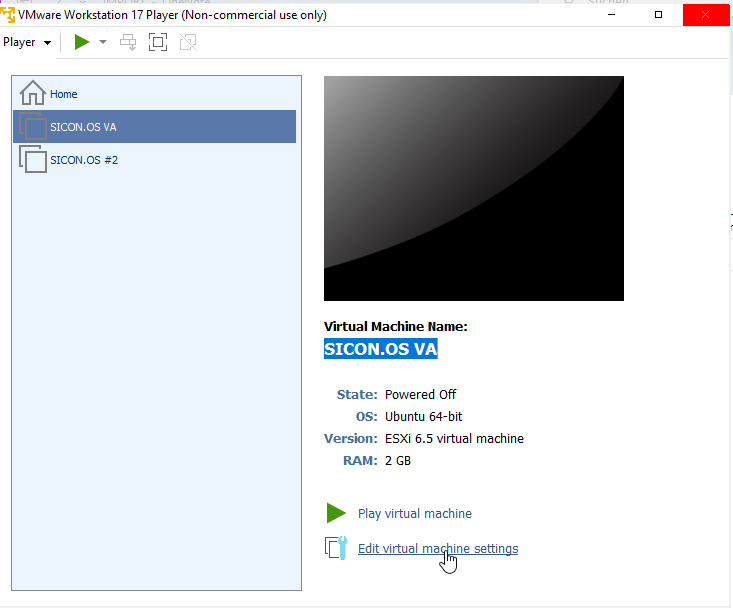Click the highlighted SICON.OS VA name field
The width and height of the screenshot is (733, 608).
tap(381, 349)
